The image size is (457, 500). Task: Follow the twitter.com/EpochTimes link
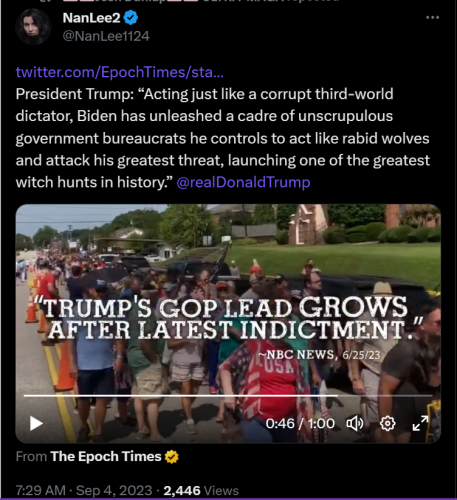click(120, 72)
